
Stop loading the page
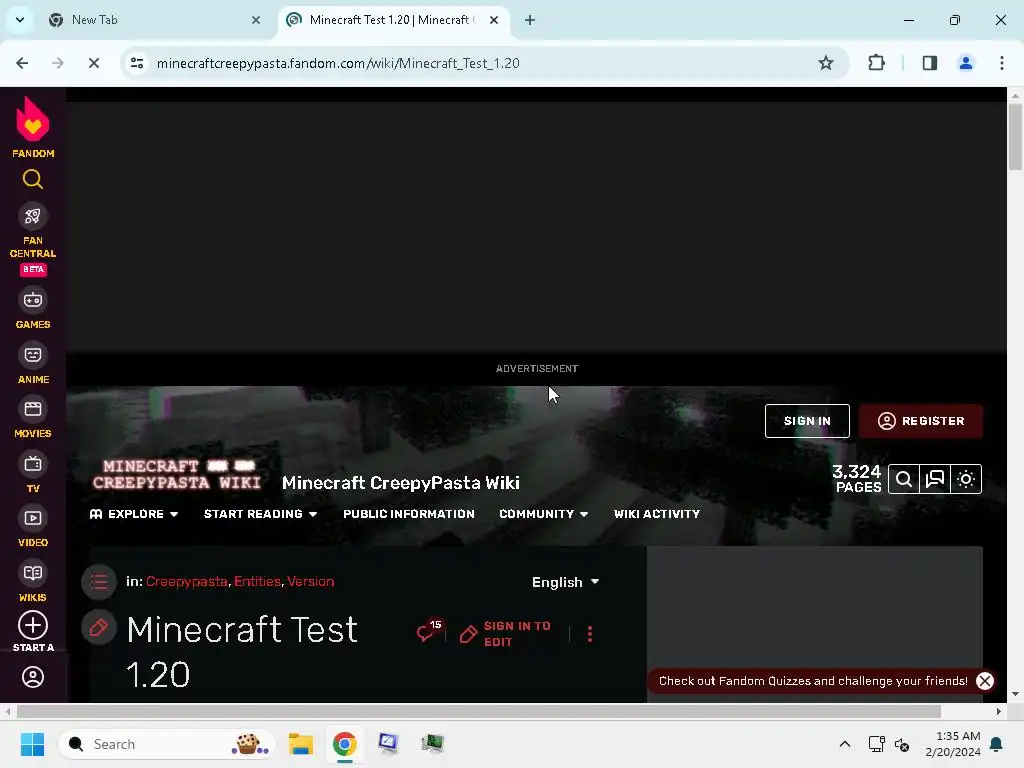point(93,63)
